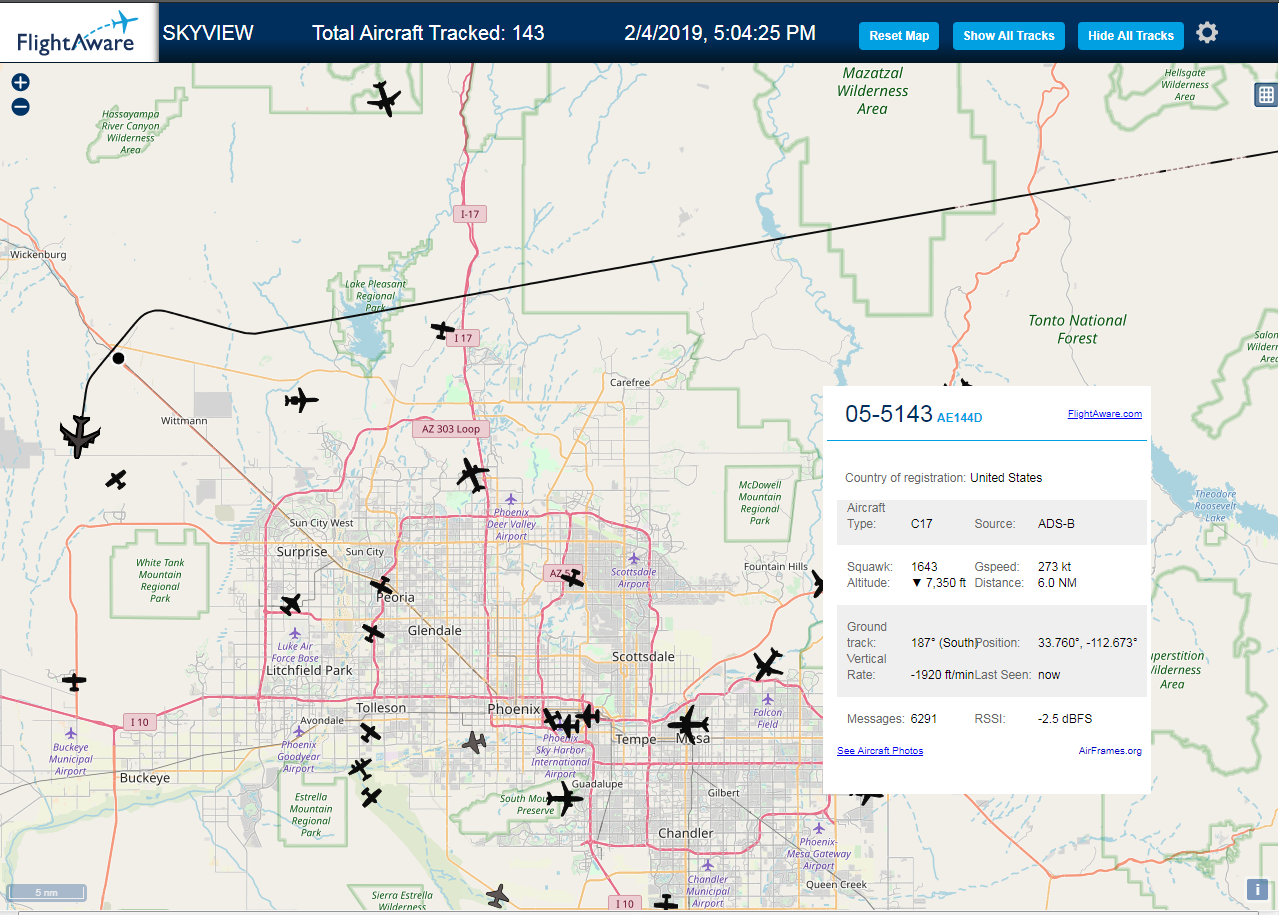Zoom out with the minus icon
Viewport: 1279px width, 915px height.
(x=21, y=107)
